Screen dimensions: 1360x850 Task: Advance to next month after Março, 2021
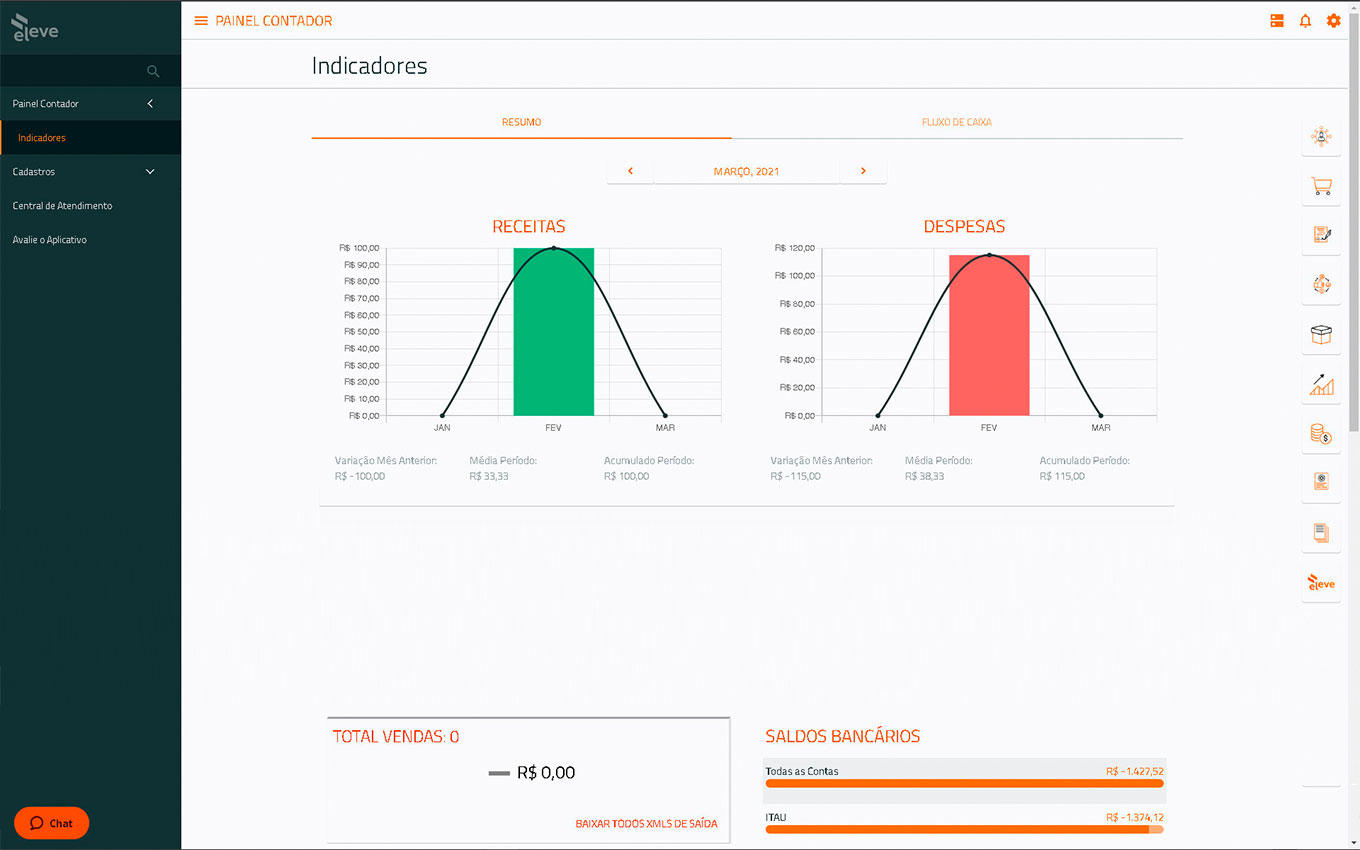pos(863,171)
